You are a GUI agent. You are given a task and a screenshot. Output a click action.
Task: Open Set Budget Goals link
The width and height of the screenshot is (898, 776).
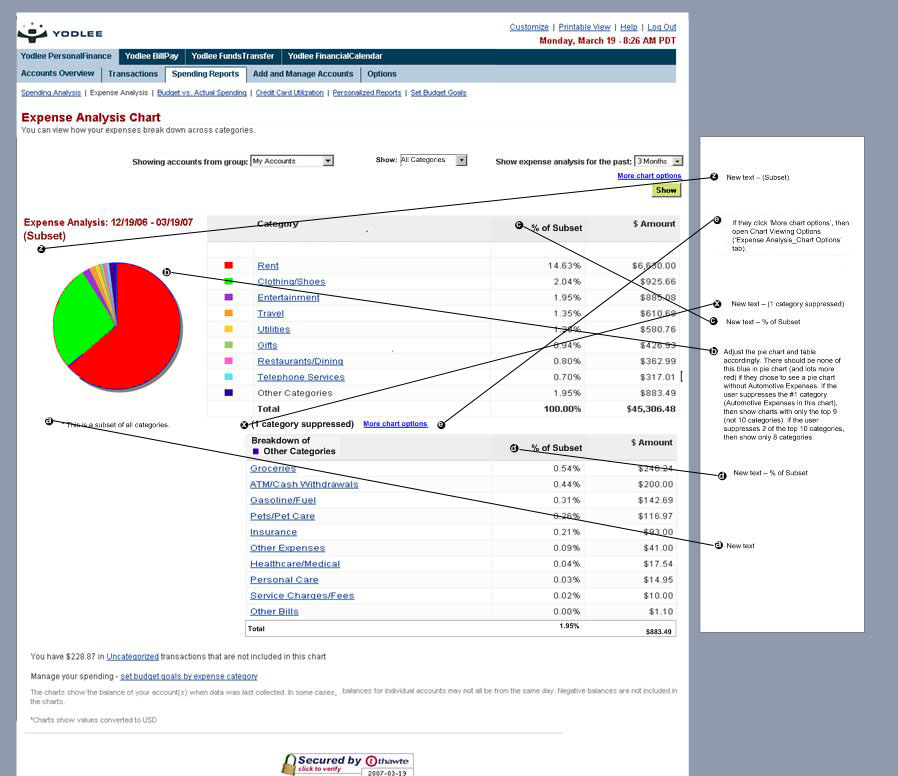[438, 93]
